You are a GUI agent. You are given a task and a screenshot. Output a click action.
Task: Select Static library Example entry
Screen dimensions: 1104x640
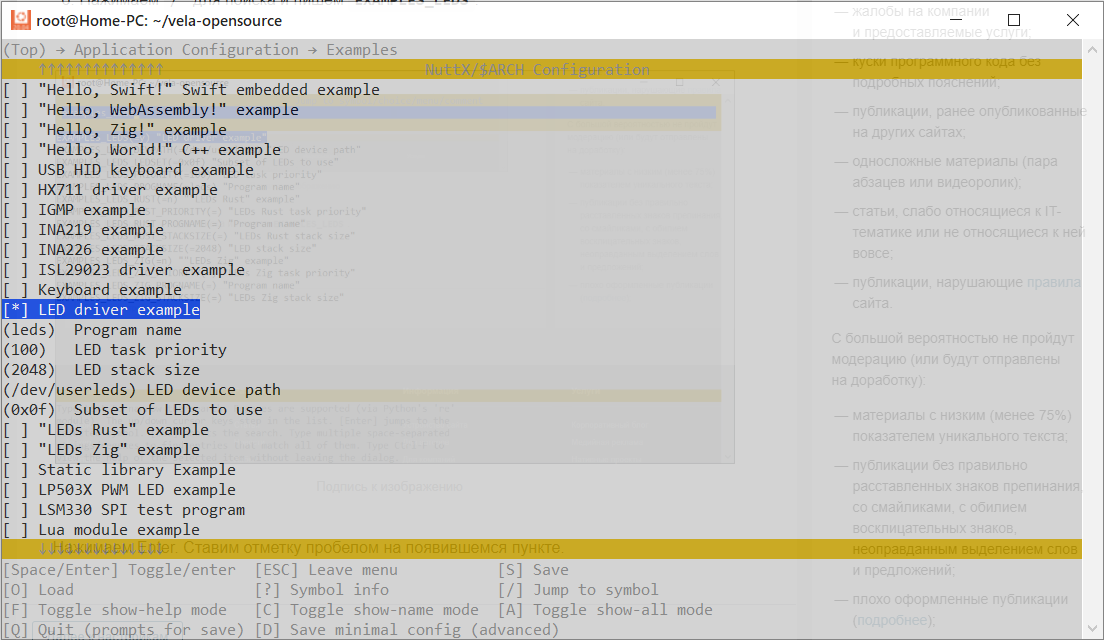pyautogui.click(x=119, y=470)
